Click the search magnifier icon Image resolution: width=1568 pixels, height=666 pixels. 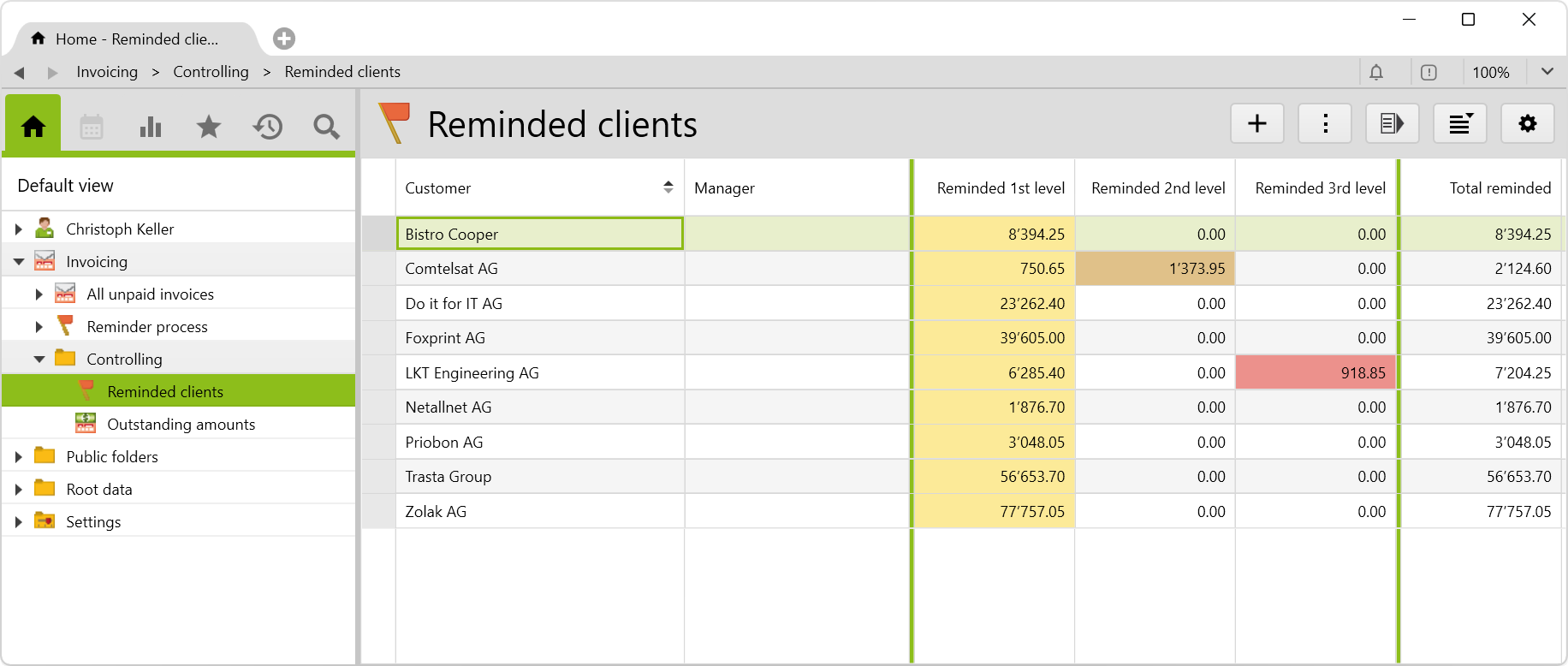coord(326,127)
